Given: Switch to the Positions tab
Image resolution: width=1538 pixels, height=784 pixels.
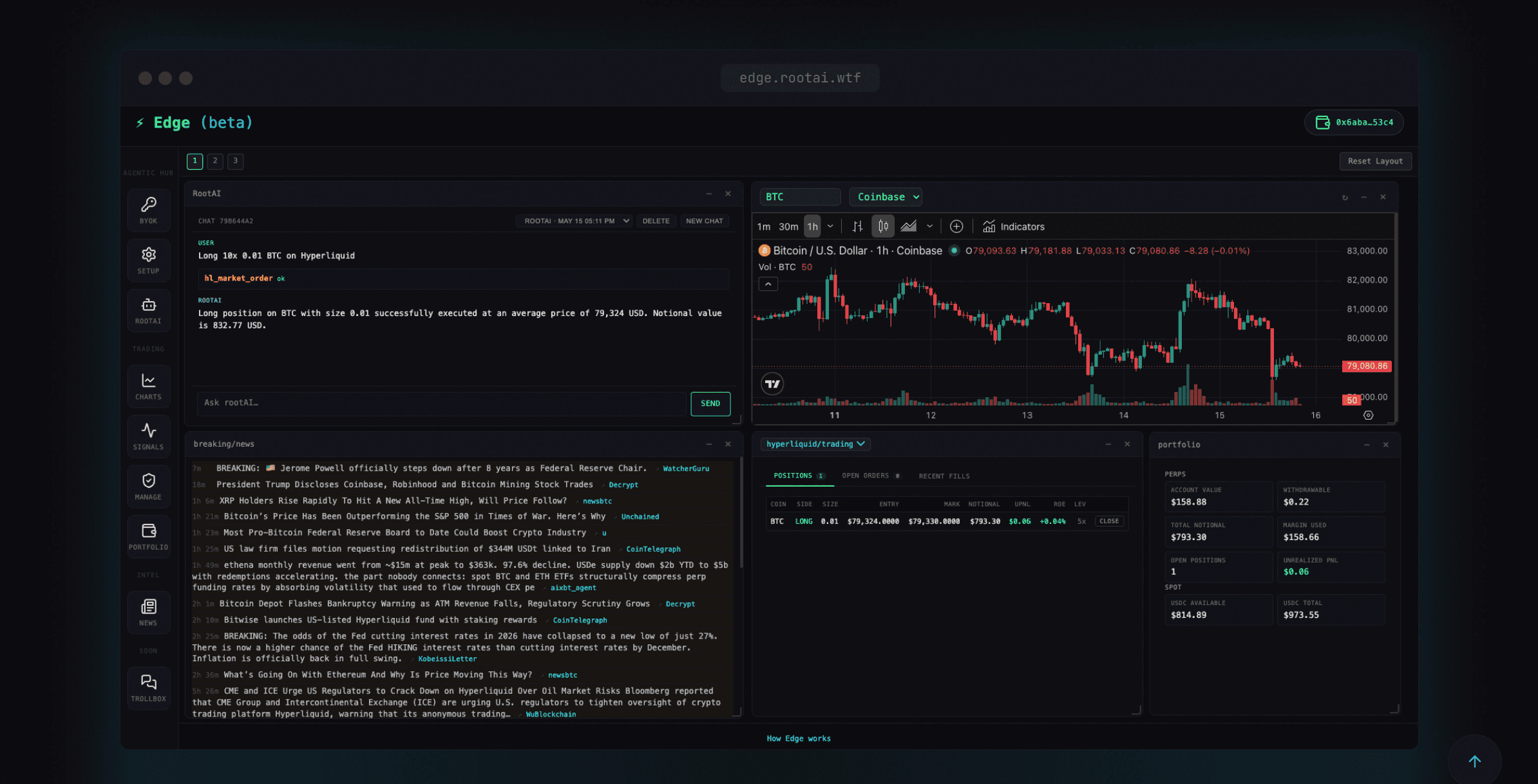Looking at the screenshot, I should tap(799, 476).
